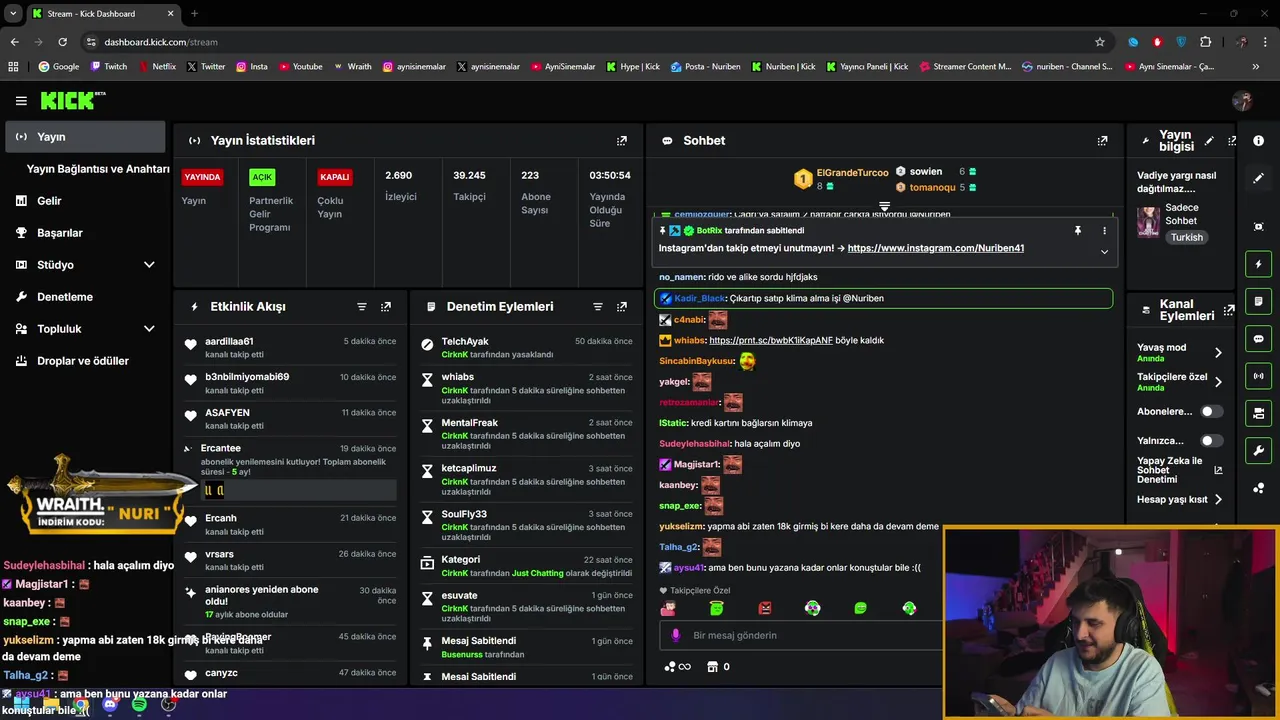The image size is (1280, 720).
Task: Pick the angry red face emote
Action: coord(765,608)
